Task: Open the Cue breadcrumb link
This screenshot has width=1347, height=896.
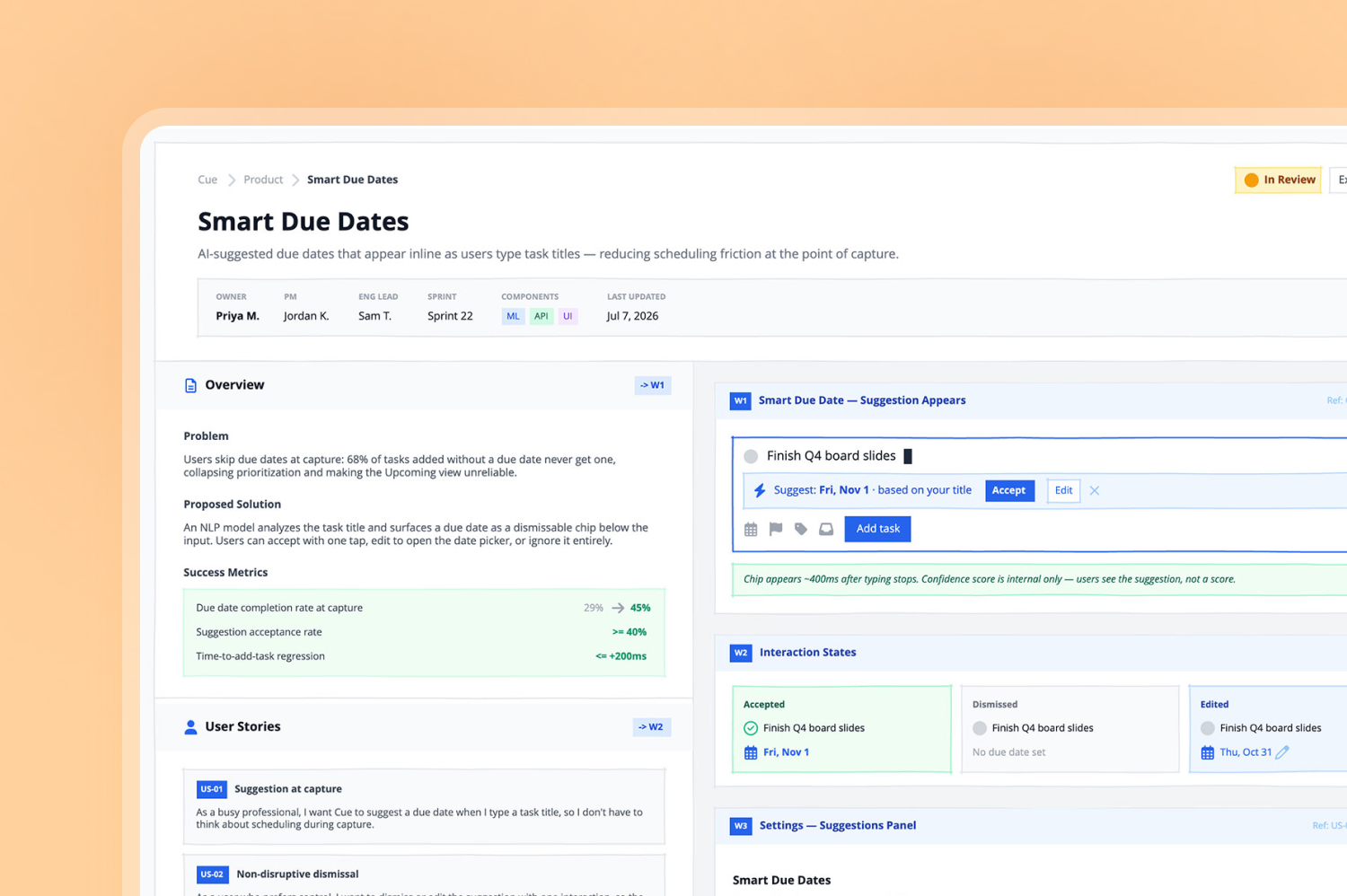Action: pyautogui.click(x=207, y=180)
